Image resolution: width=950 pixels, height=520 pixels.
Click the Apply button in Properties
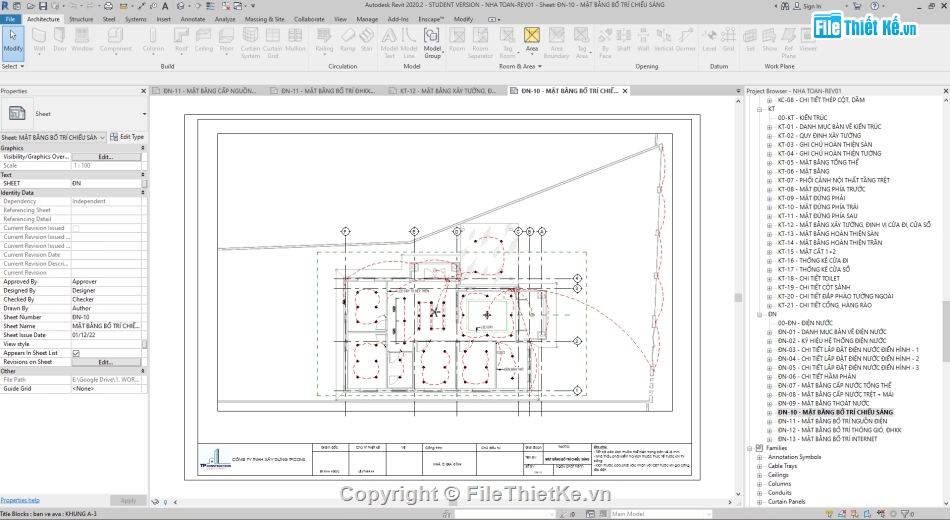coord(128,501)
